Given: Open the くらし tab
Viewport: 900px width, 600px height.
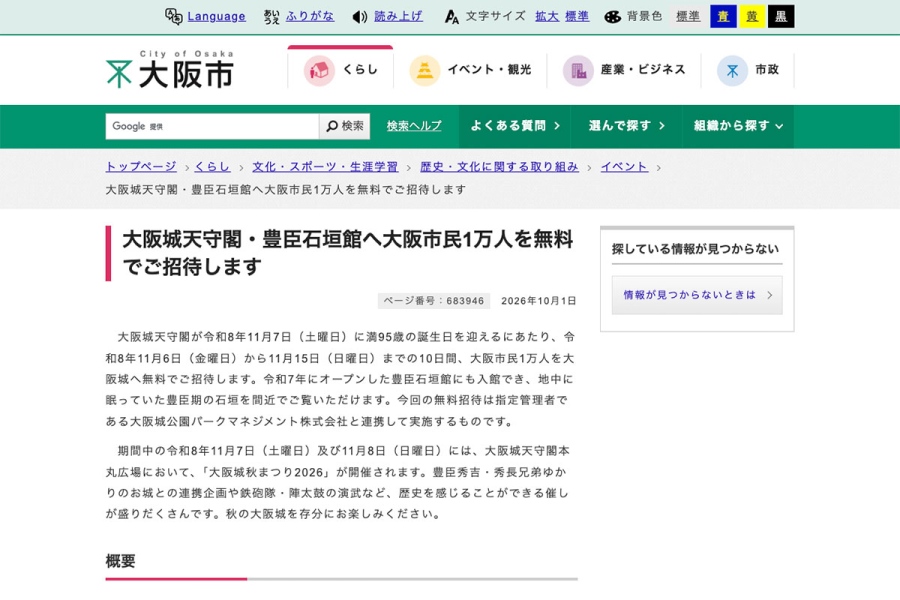Looking at the screenshot, I should (x=340, y=69).
